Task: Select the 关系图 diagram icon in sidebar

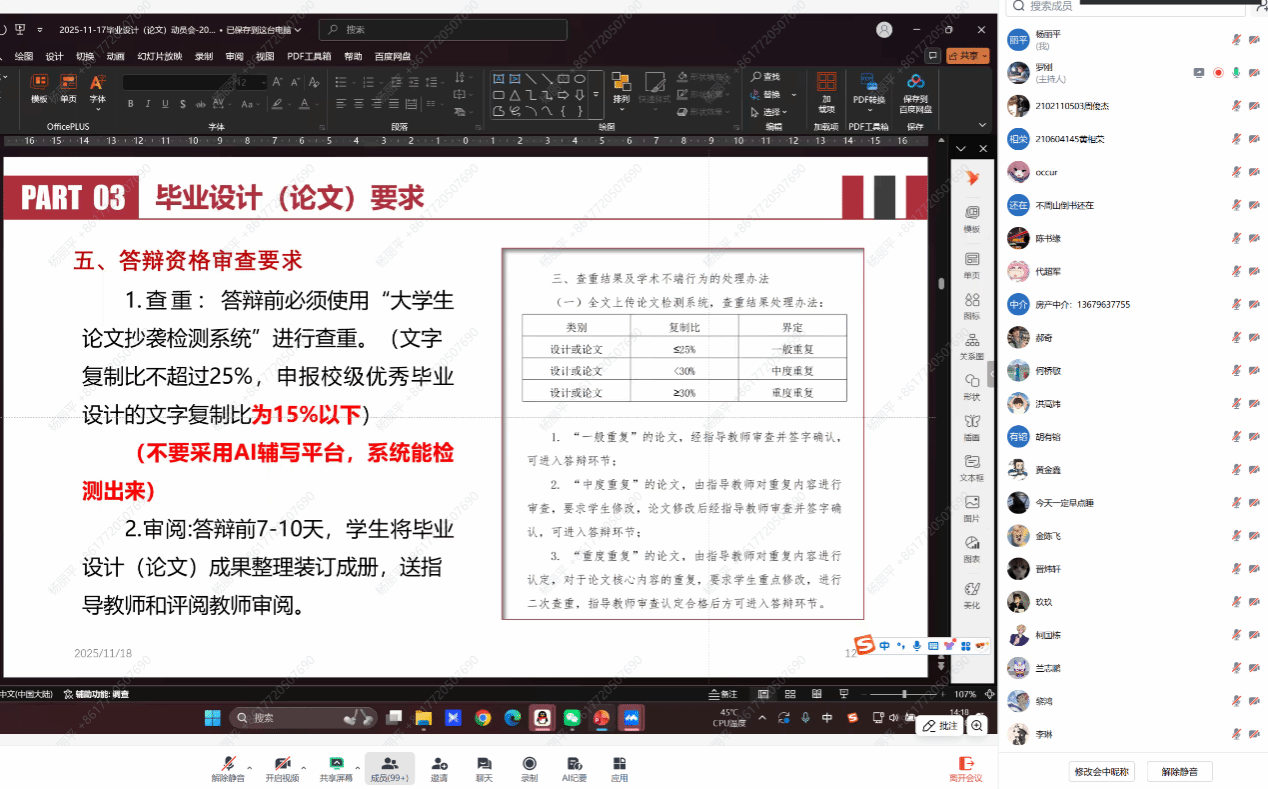Action: pos(971,345)
